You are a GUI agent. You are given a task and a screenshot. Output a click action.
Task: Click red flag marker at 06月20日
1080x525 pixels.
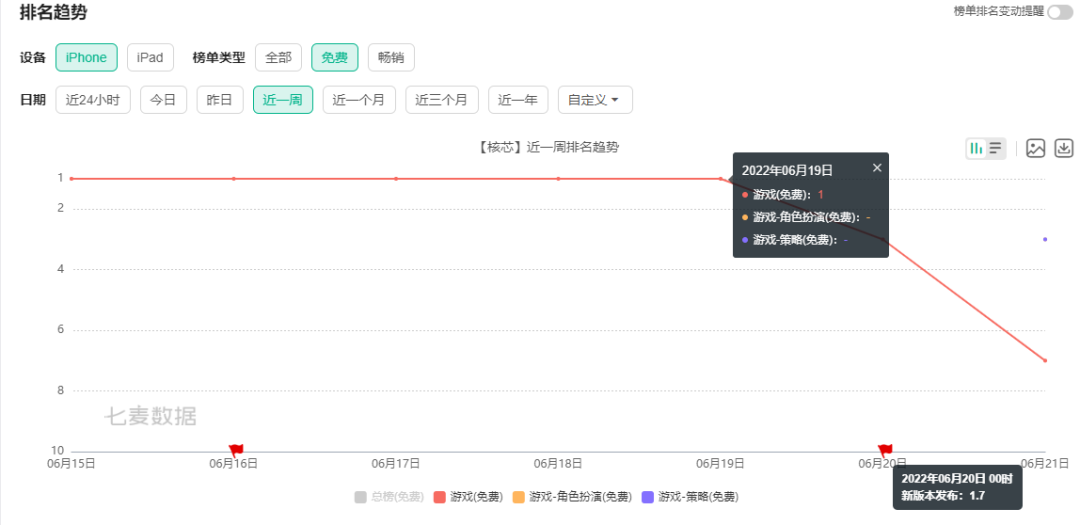pos(884,451)
